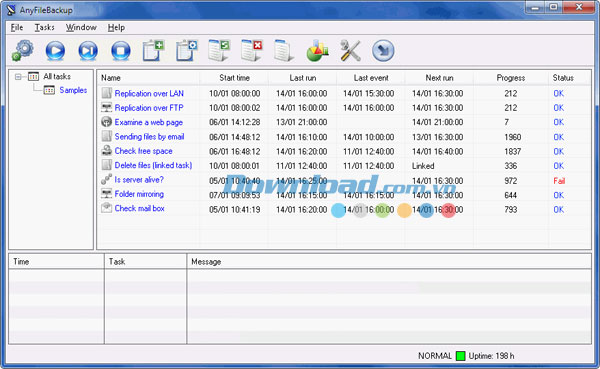Open the Is server alive? task
This screenshot has width=600, height=369.
[x=139, y=180]
